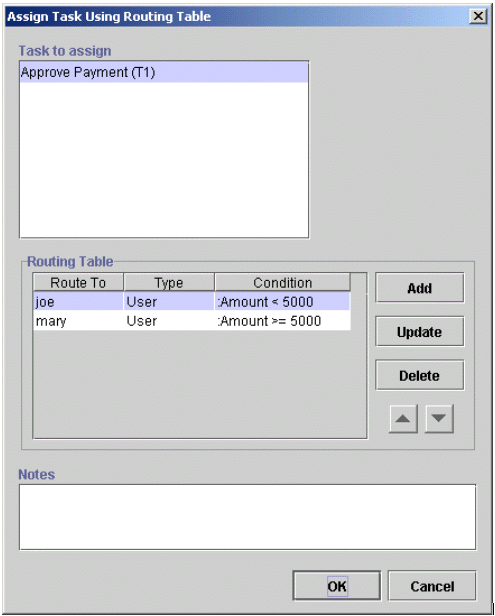Image resolution: width=495 pixels, height=616 pixels.
Task: Click the :Amount < 5000 condition cell
Action: (282, 302)
